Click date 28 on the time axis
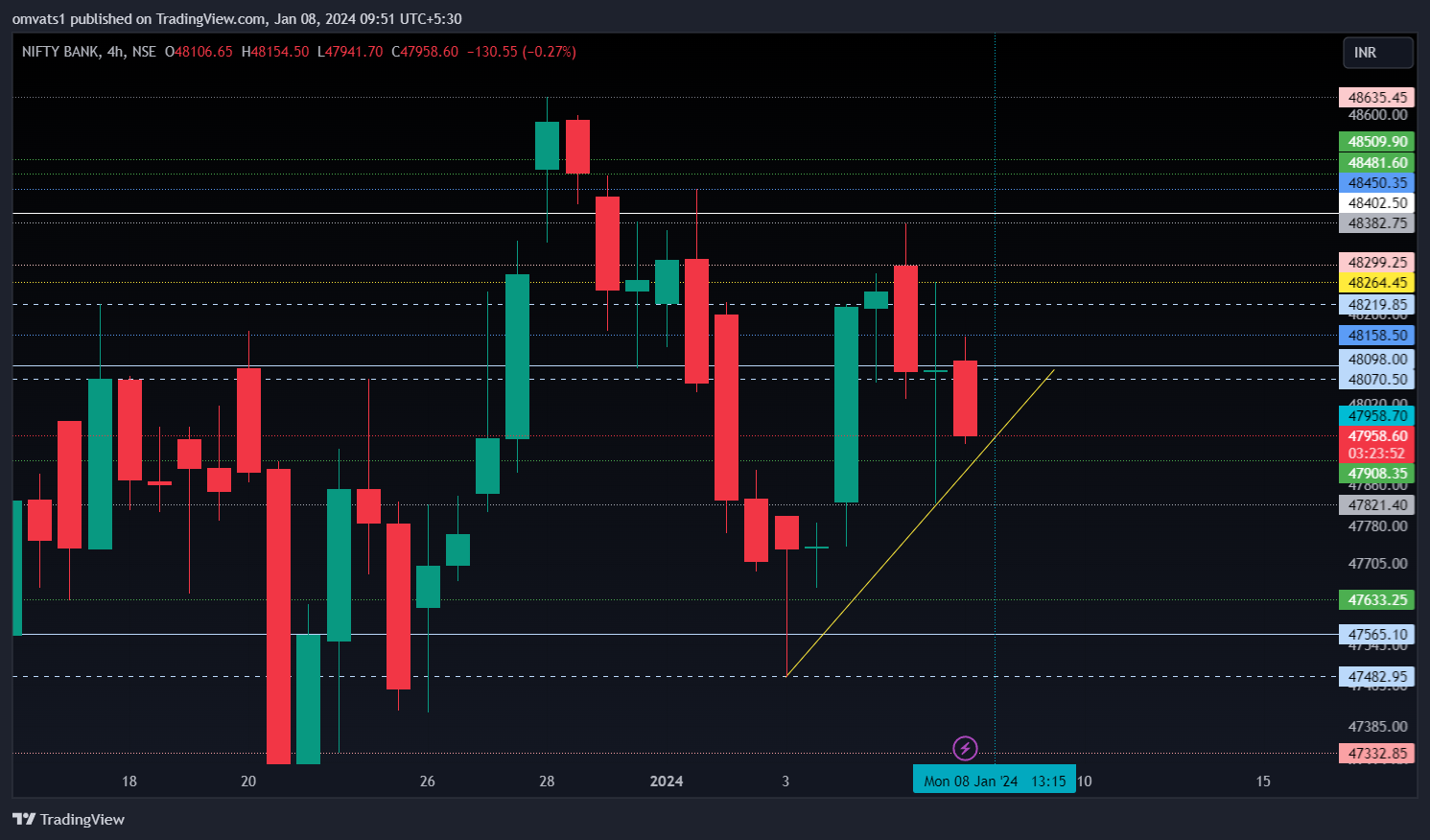Screen dimensions: 1430x840 coord(547,782)
